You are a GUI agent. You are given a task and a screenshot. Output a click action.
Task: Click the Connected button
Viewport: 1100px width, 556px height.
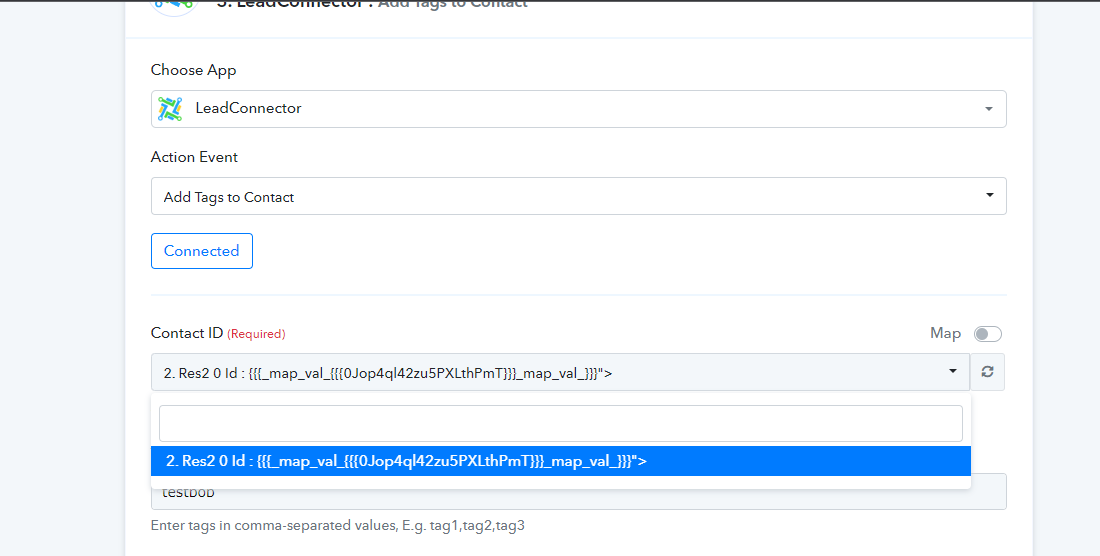coord(201,251)
